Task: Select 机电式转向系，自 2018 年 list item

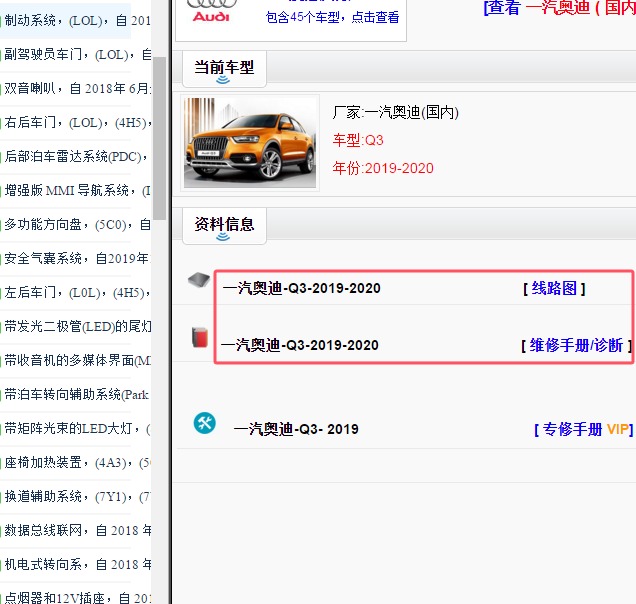Action: click(x=76, y=564)
